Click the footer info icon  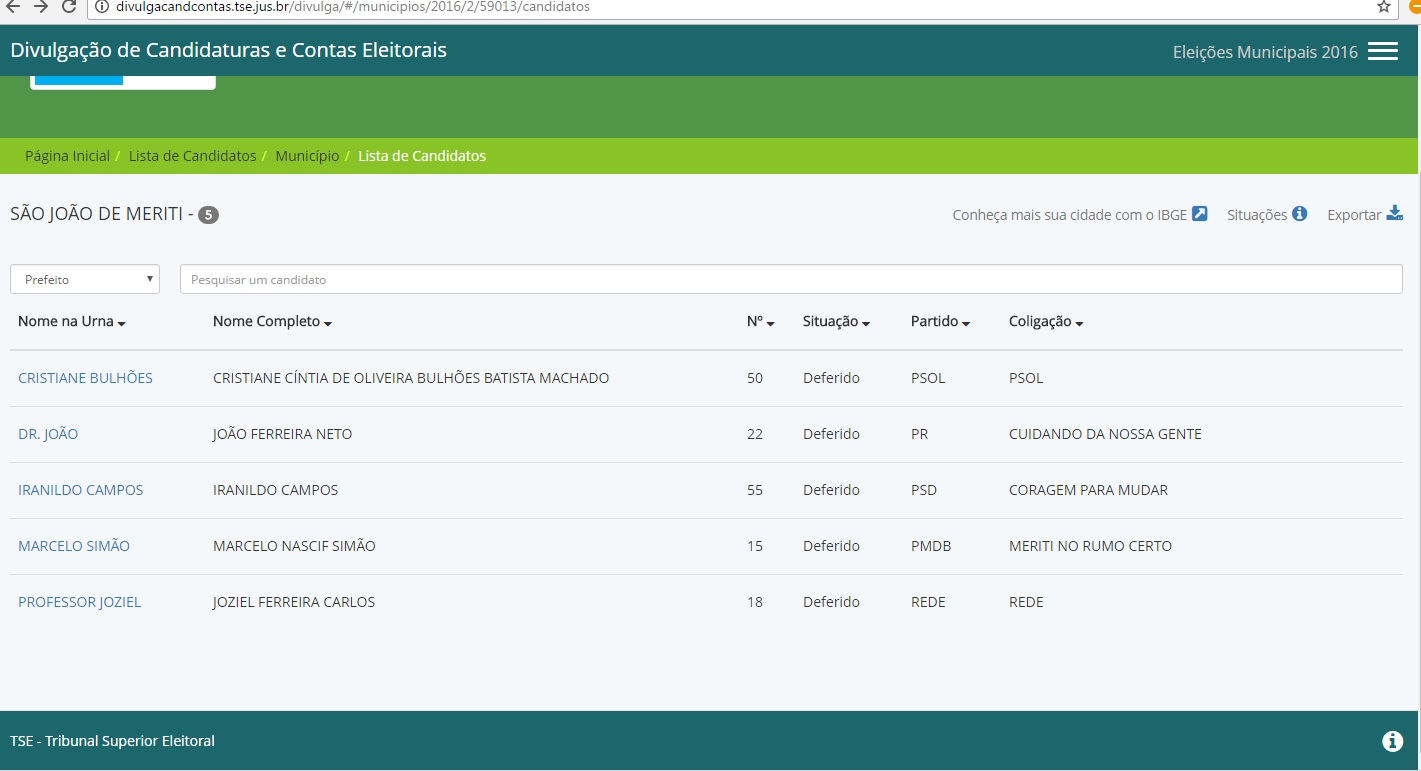coord(1392,741)
